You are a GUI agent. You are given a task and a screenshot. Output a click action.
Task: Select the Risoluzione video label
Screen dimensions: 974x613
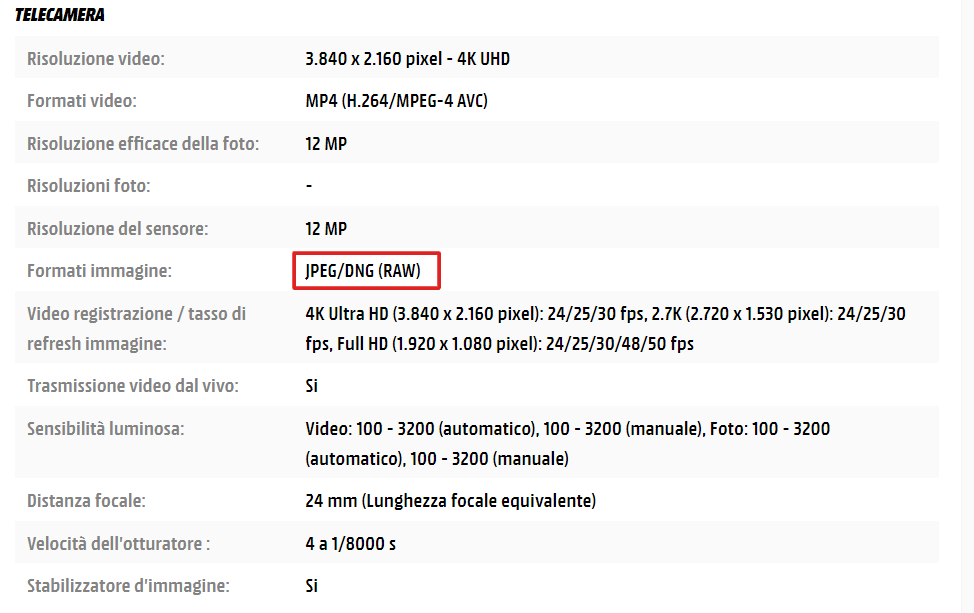96,59
